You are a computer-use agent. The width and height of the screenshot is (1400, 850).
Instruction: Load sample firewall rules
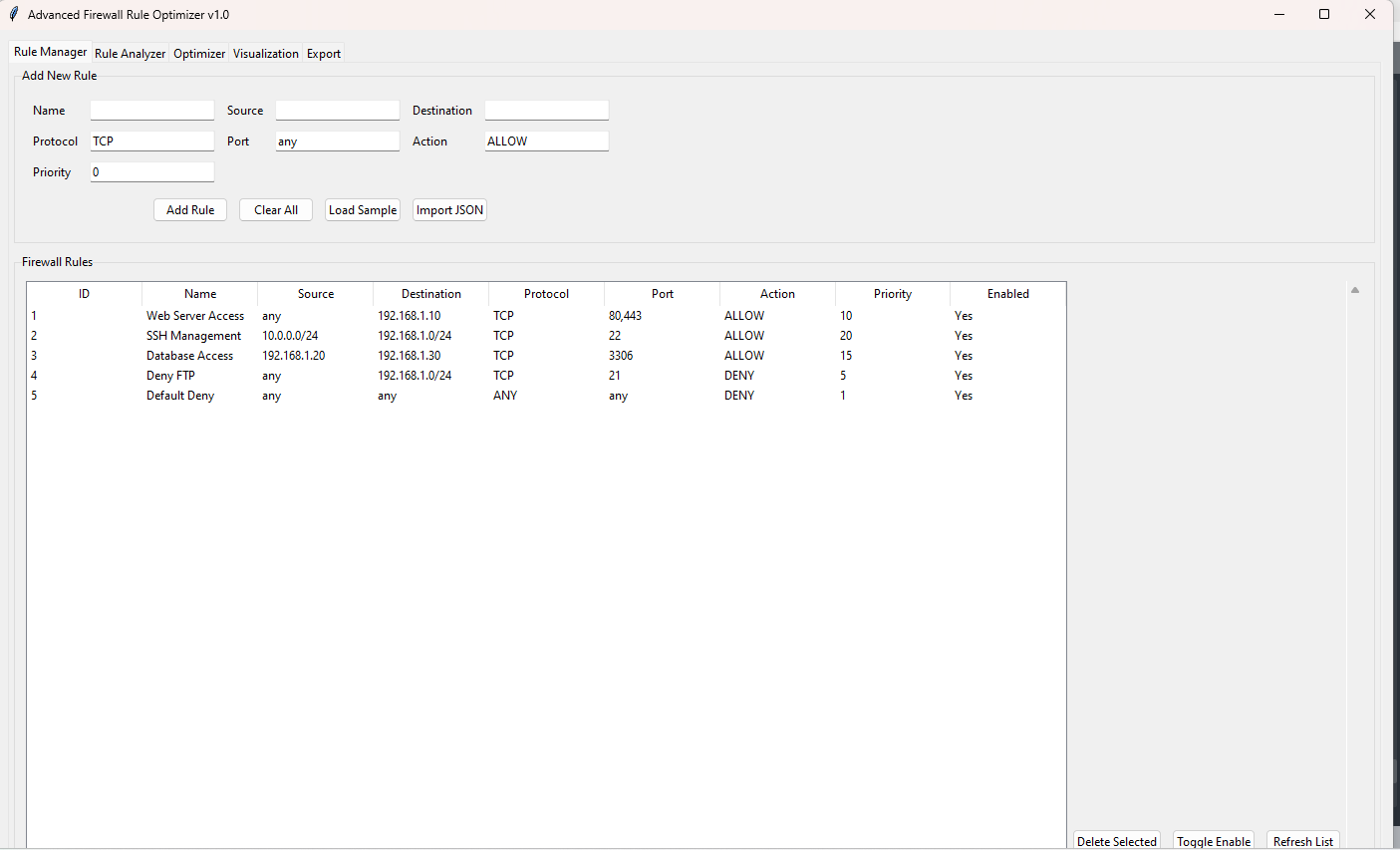pos(363,210)
